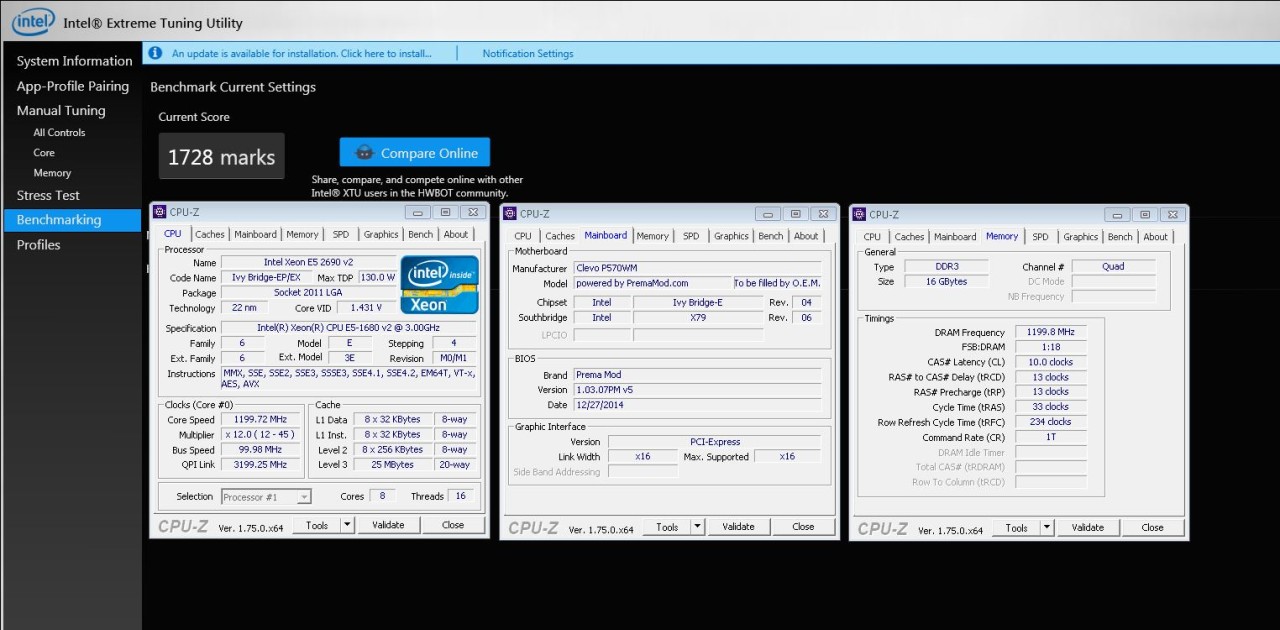Open Memory under Manual Tuning in the sidebar

pyautogui.click(x=52, y=173)
